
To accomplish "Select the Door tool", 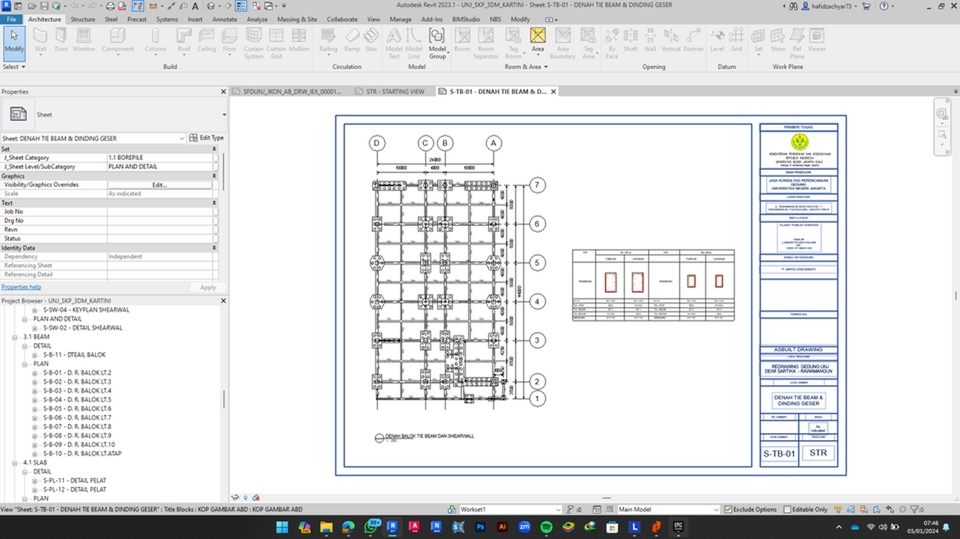I will coord(61,40).
